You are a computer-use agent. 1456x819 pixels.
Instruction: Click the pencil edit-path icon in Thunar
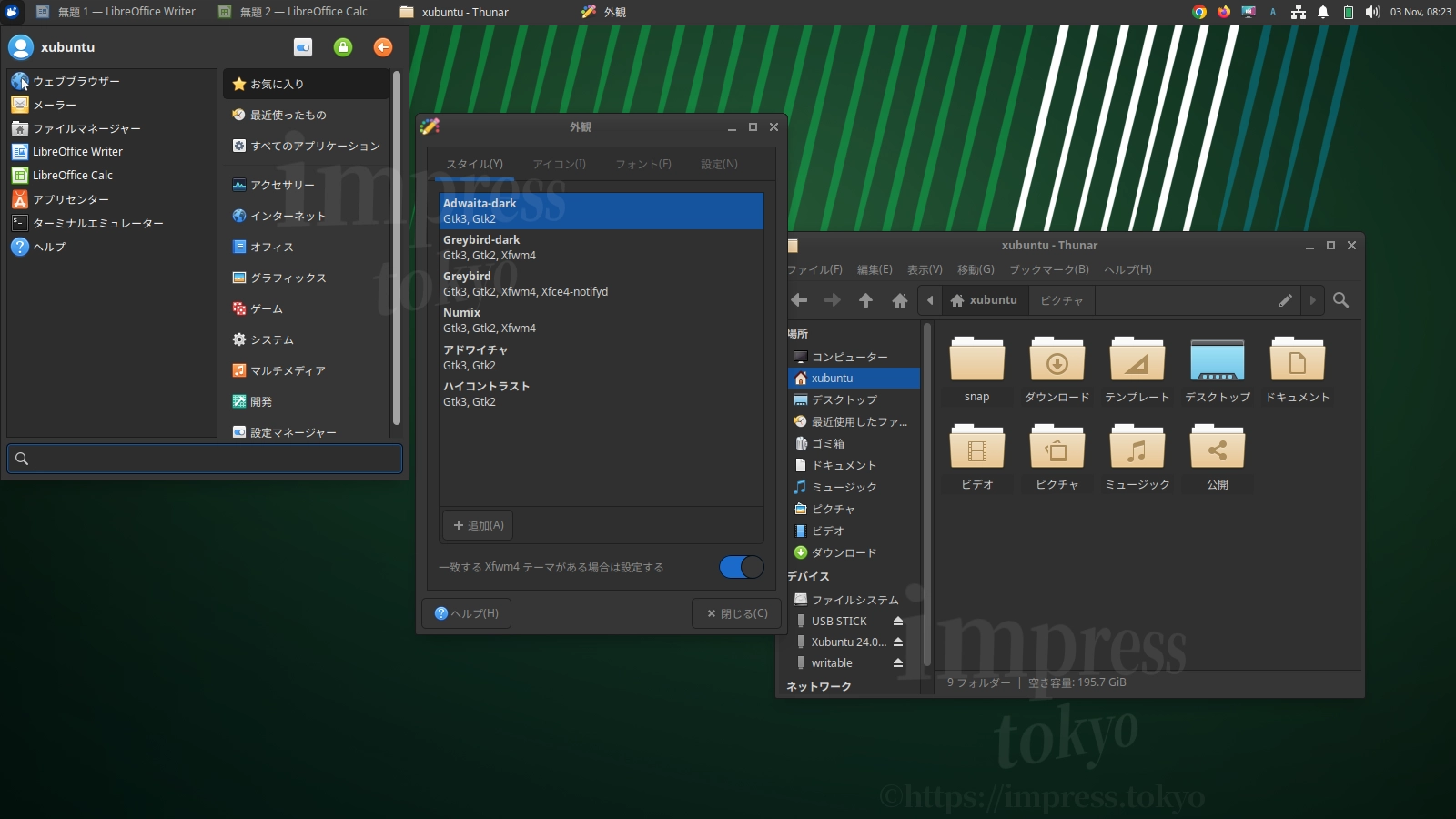(x=1286, y=300)
